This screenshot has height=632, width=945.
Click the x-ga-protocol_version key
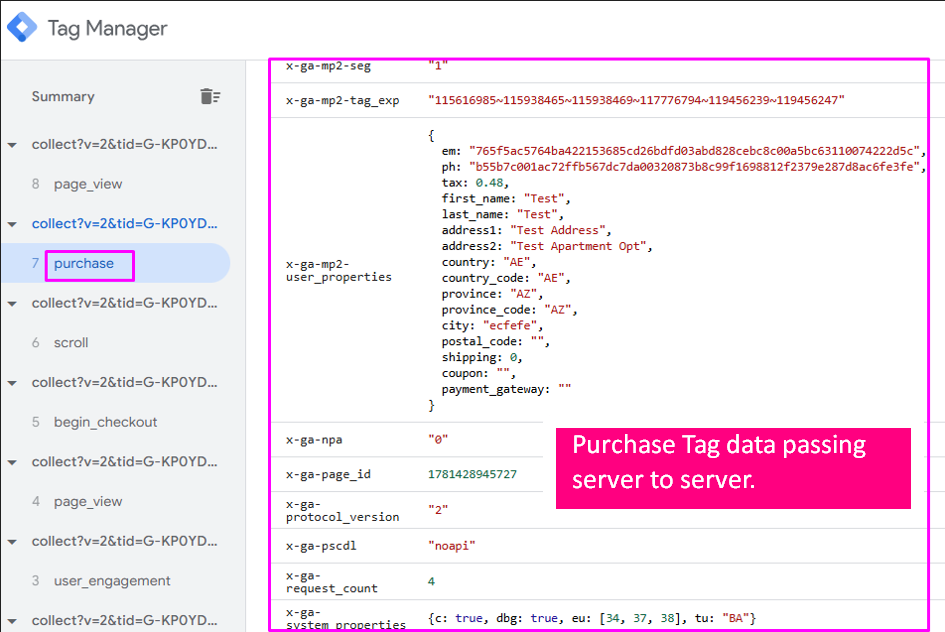(x=342, y=510)
